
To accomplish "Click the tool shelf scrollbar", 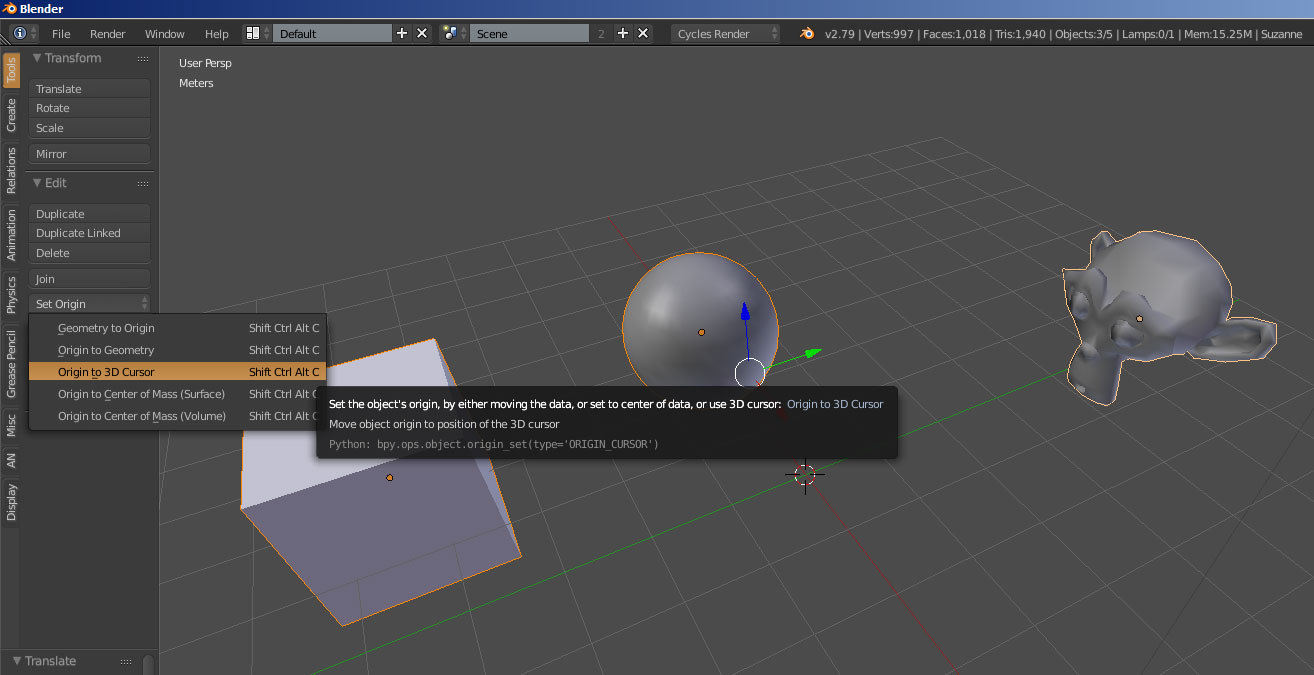I will click(148, 664).
